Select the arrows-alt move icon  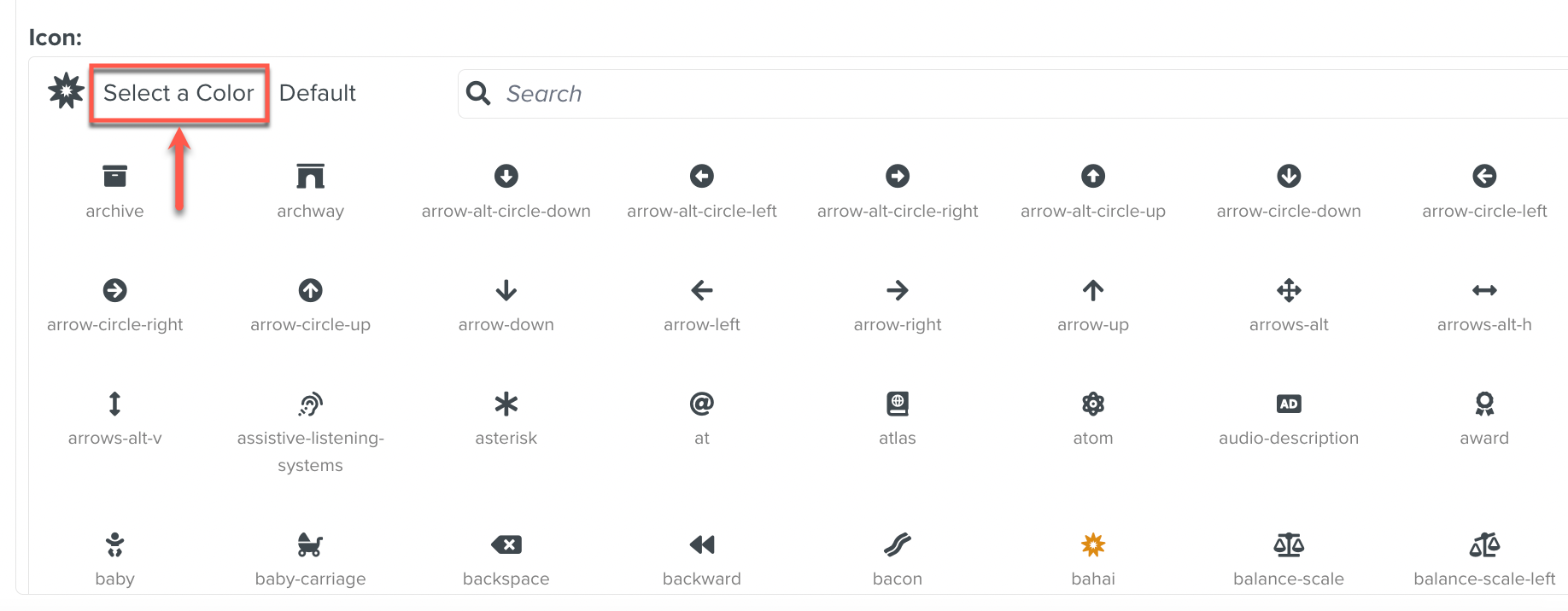click(x=1288, y=290)
